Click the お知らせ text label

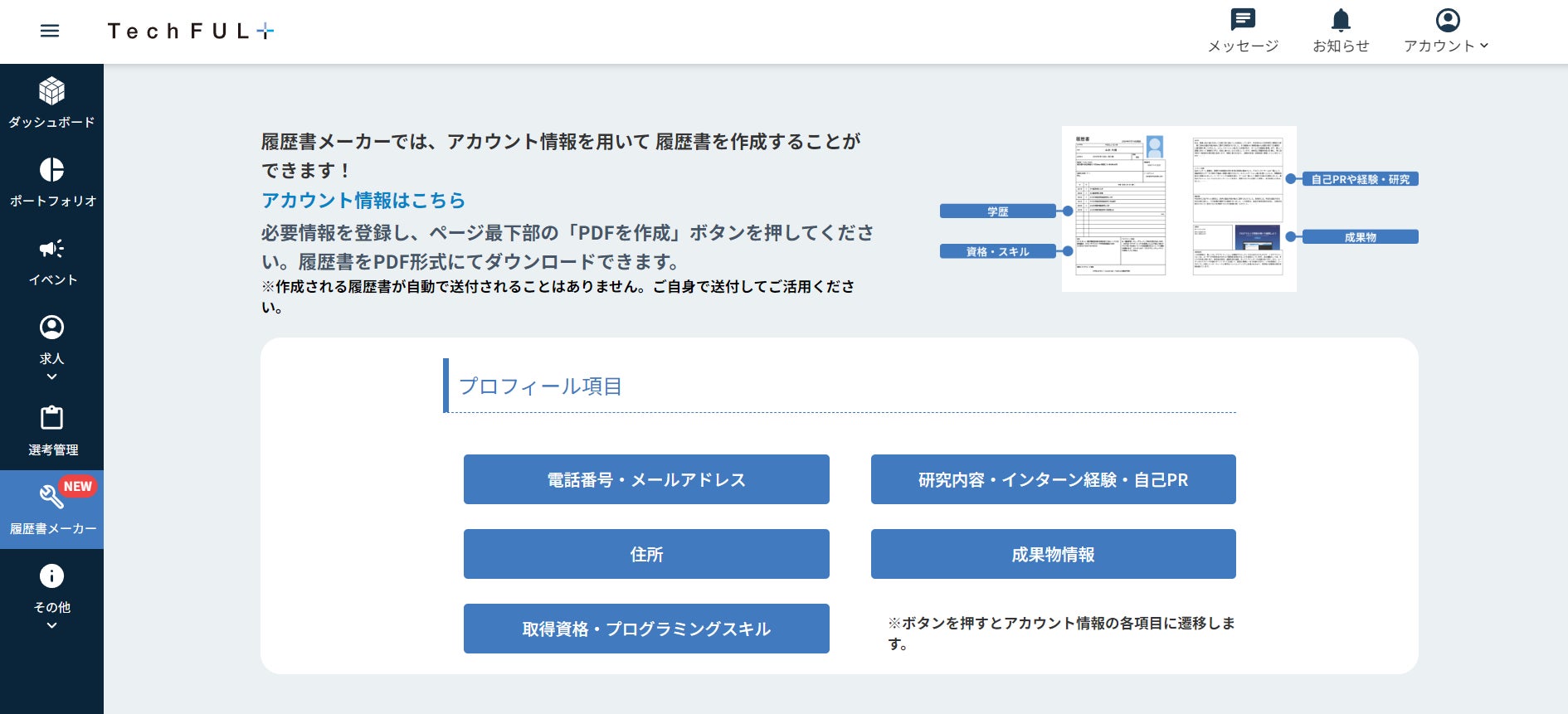point(1341,46)
